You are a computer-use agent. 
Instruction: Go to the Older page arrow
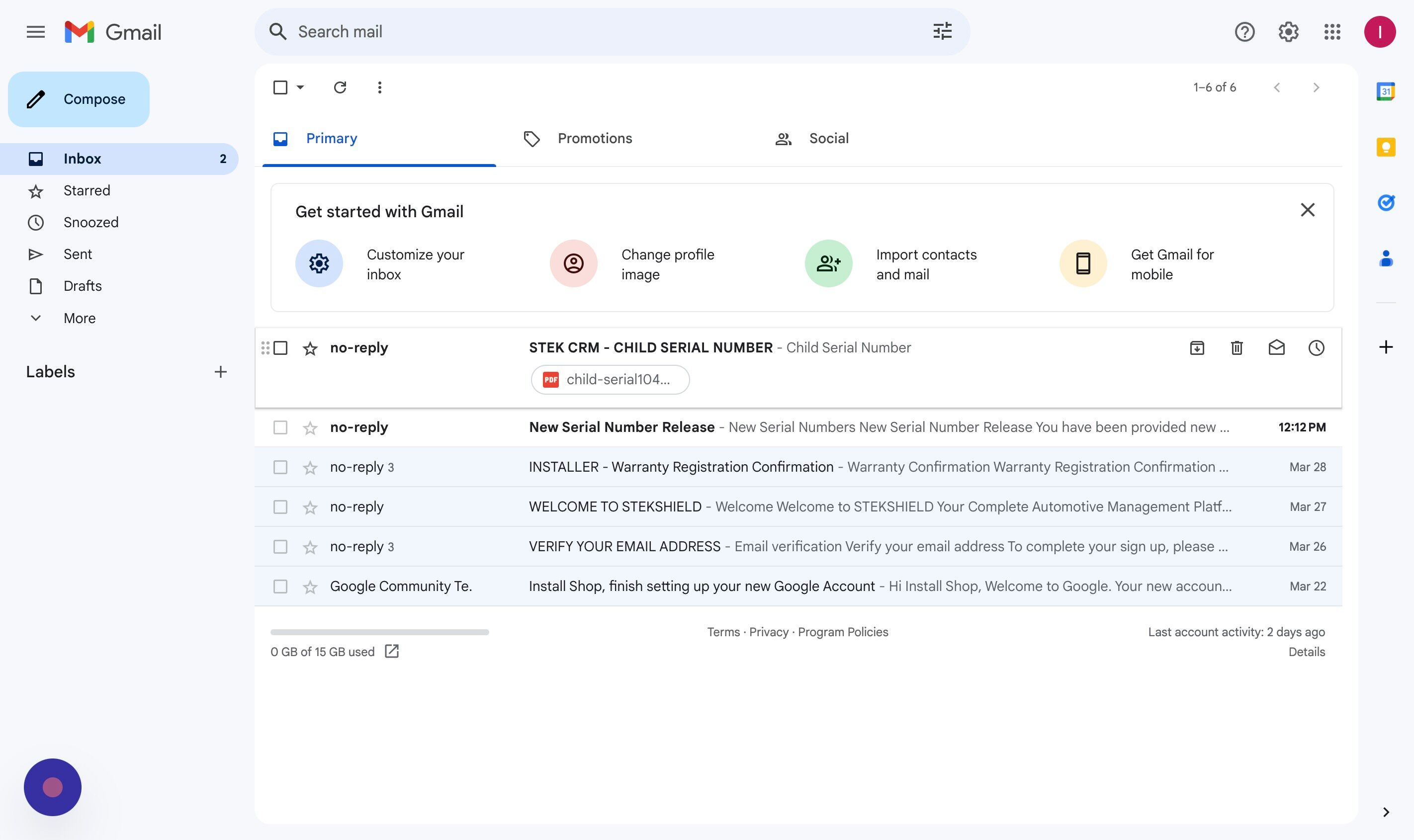(1316, 87)
